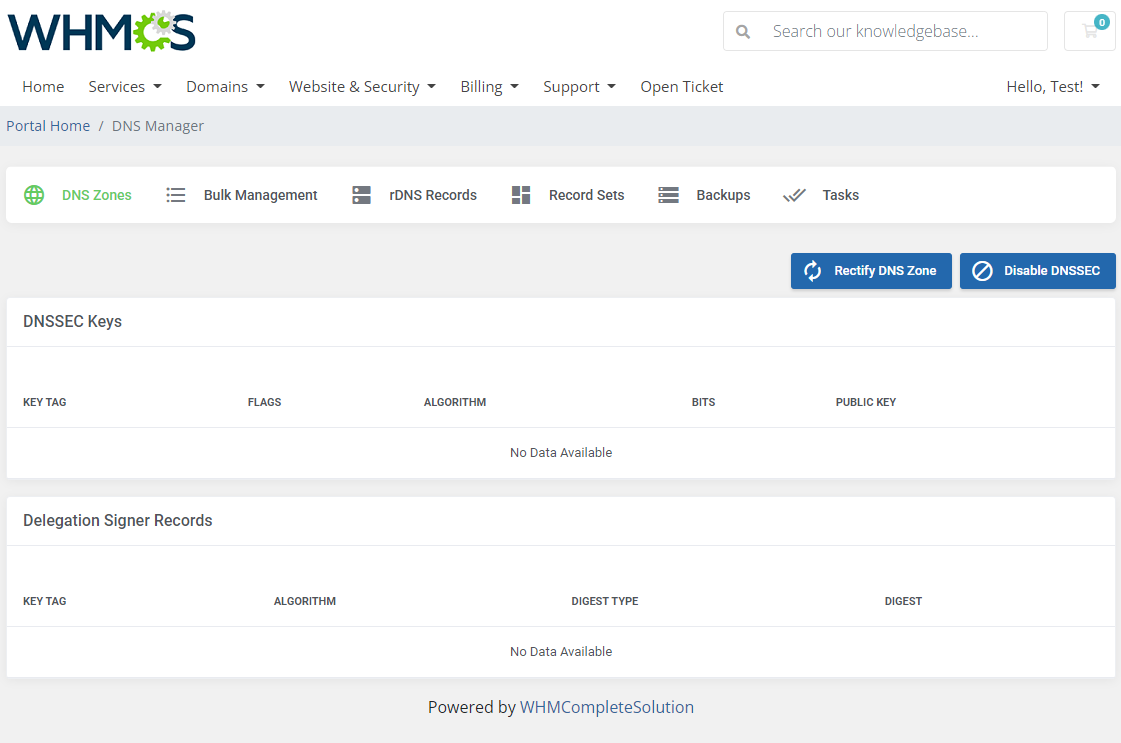Click the search magnifier icon
This screenshot has width=1121, height=743.
[x=743, y=31]
